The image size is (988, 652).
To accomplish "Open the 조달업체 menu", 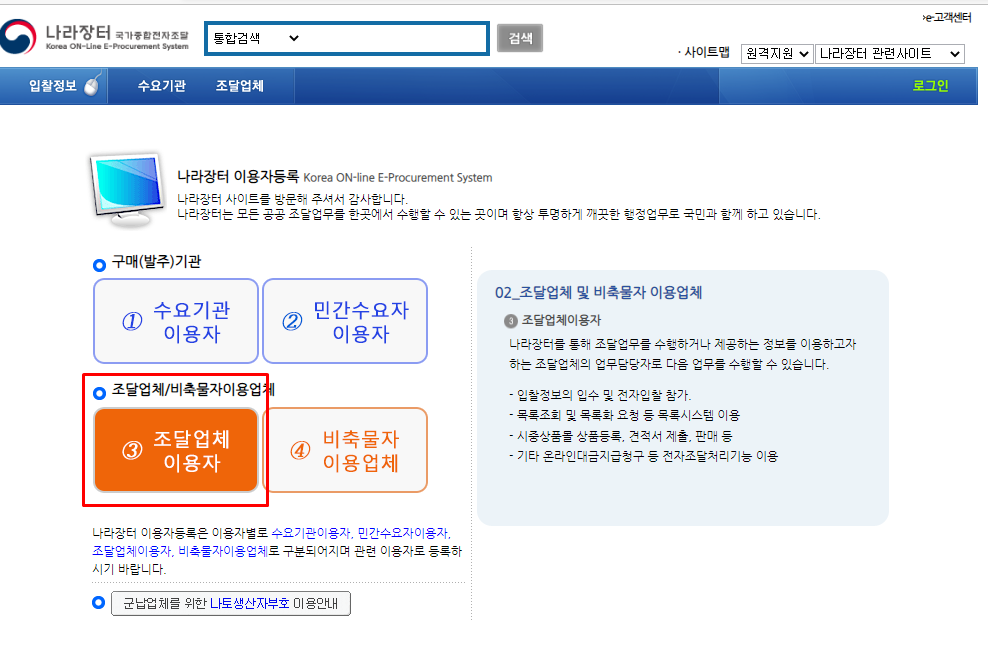I will 240,86.
